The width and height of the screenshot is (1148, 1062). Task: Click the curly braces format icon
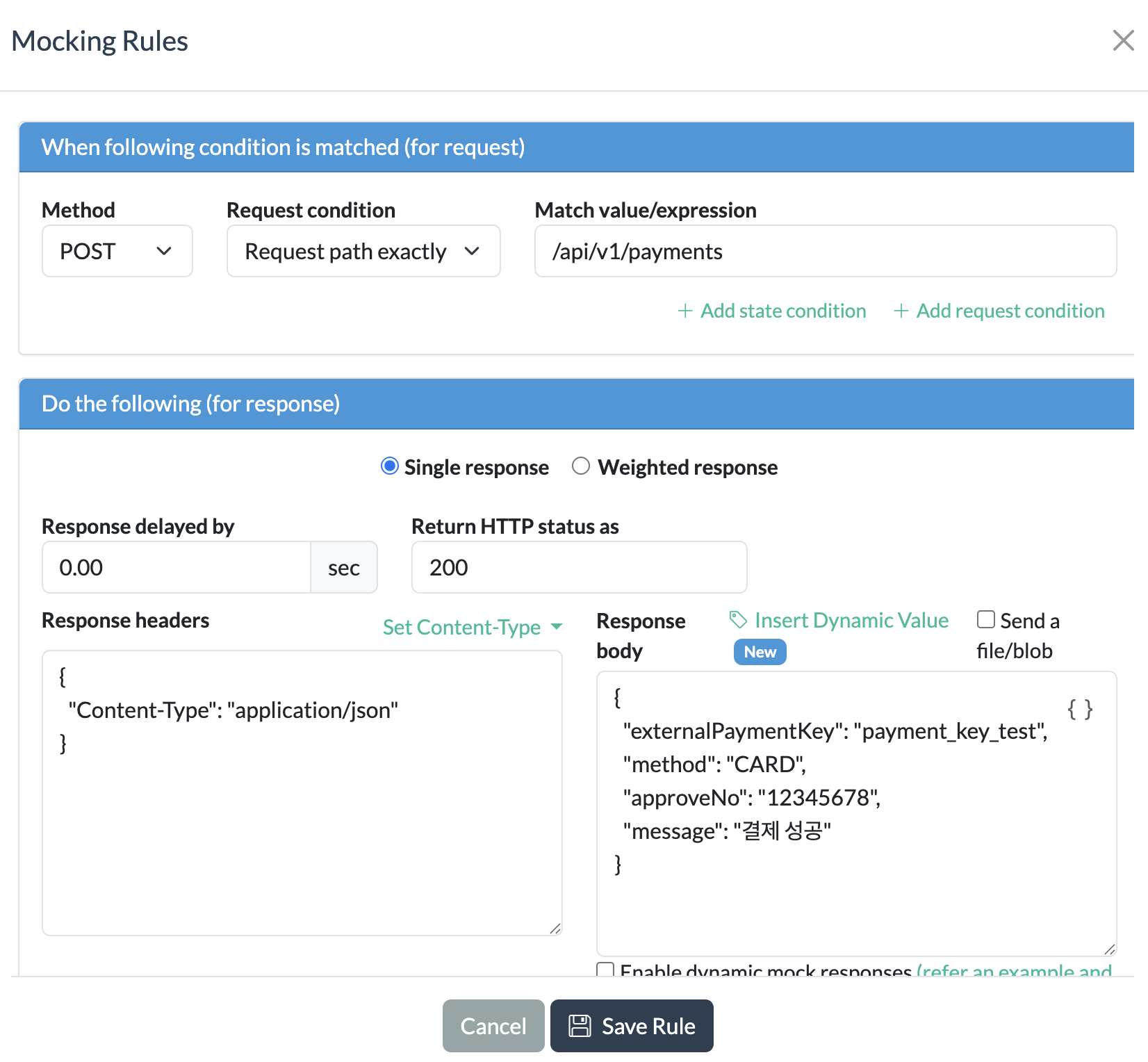click(1080, 710)
